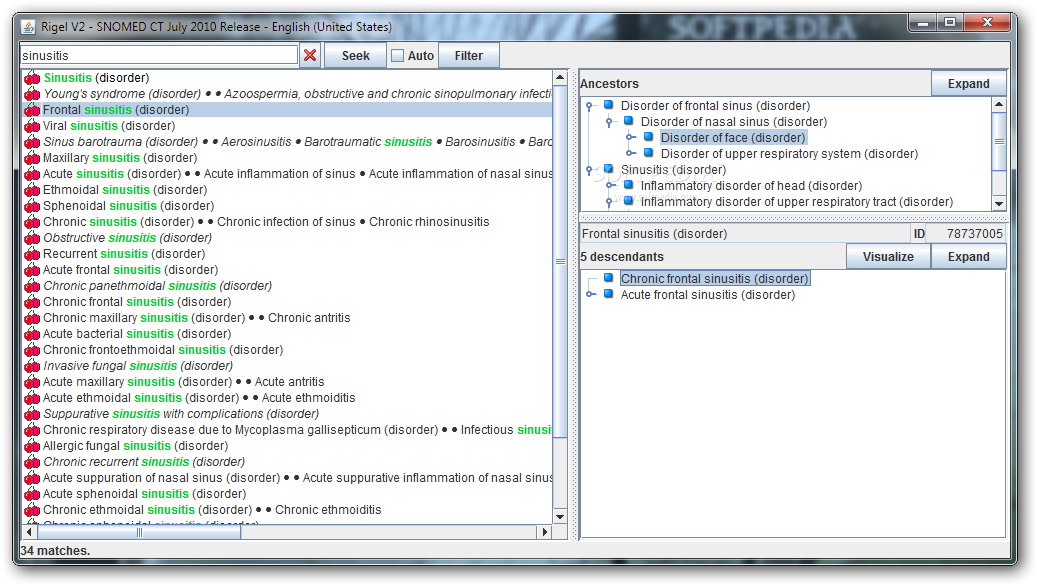This screenshot has width=1038, height=586.
Task: Click the blue square icon of Disorder of nasal sinus
Action: 628,121
